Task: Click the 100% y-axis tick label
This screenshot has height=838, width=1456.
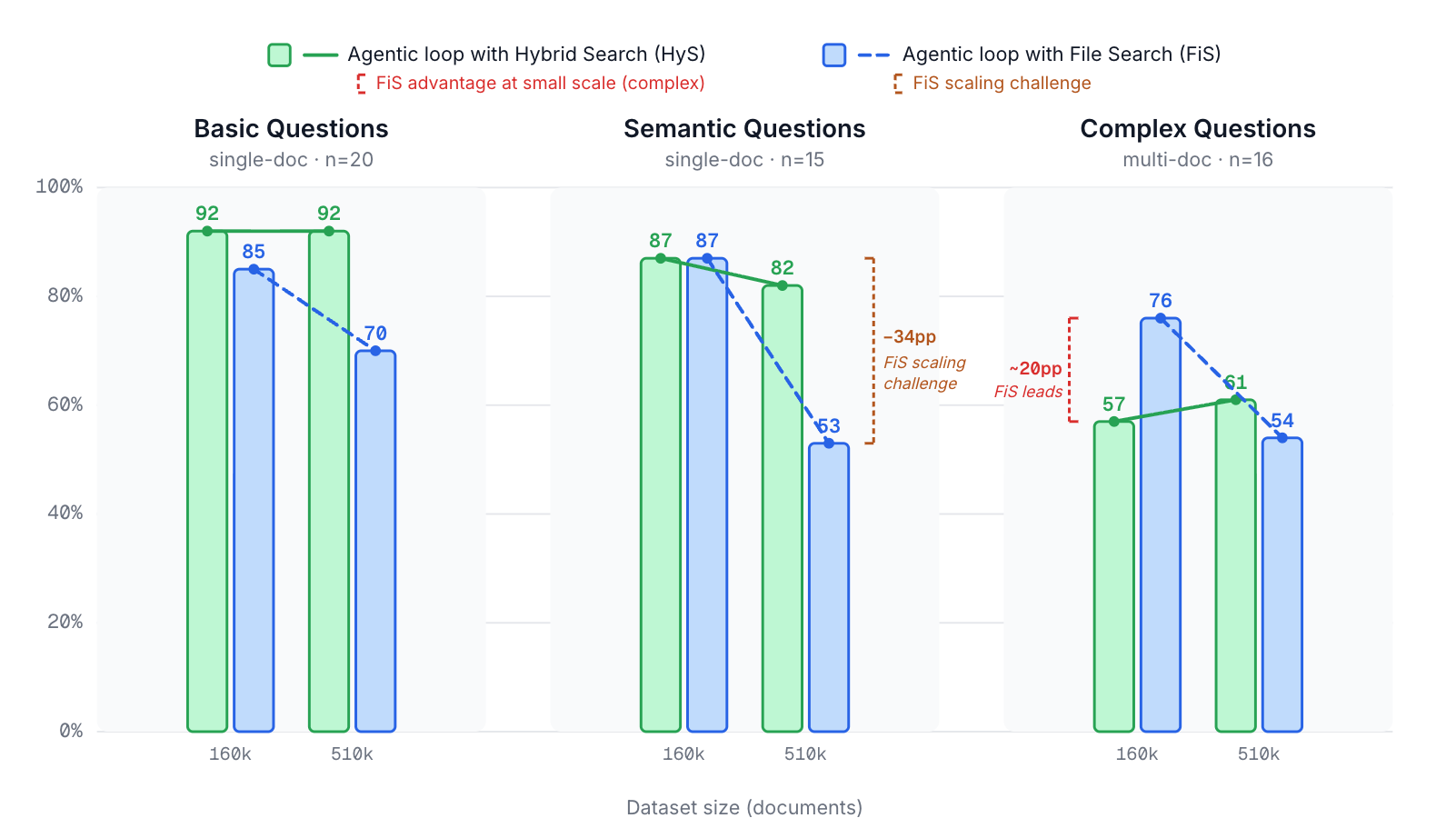Action: (59, 187)
